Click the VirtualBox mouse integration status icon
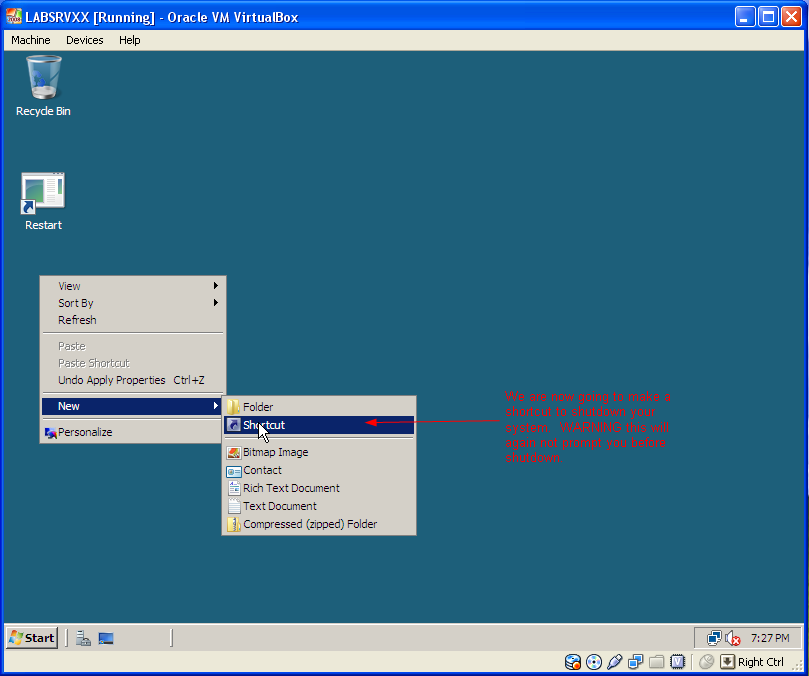809x676 pixels. 706,662
